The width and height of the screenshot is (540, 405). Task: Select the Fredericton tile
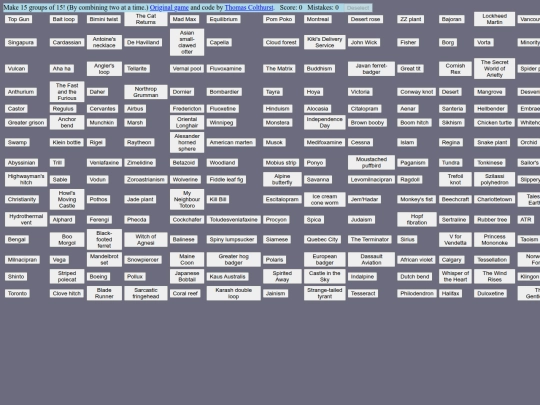(x=187, y=109)
